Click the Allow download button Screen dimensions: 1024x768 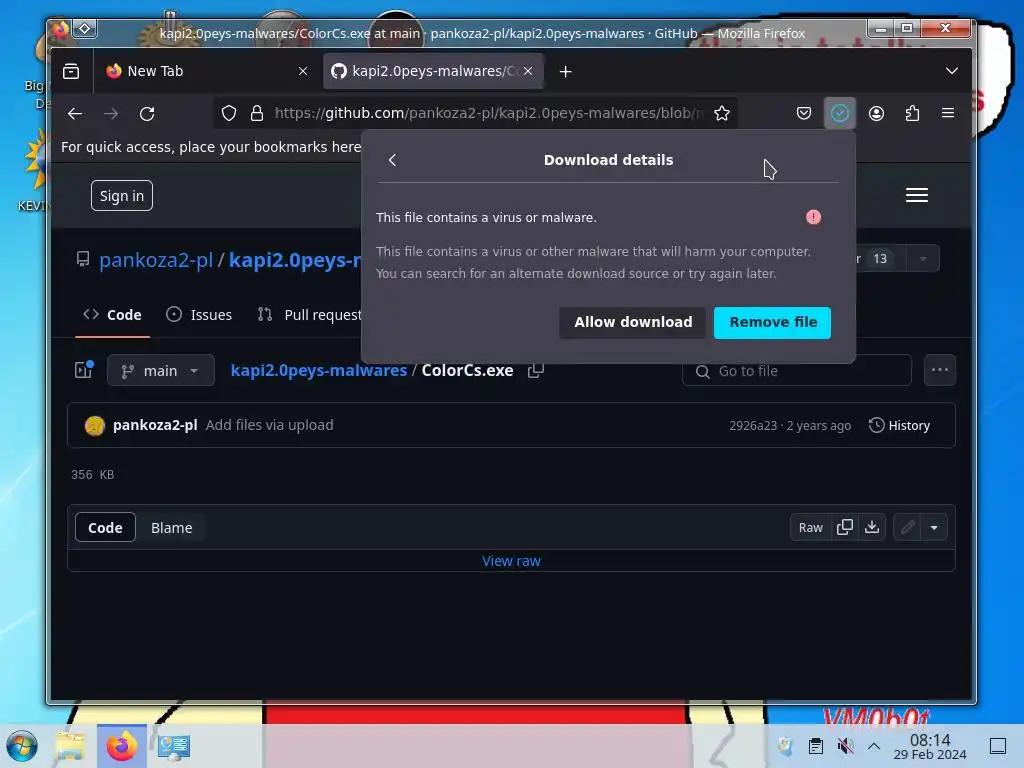pyautogui.click(x=633, y=323)
